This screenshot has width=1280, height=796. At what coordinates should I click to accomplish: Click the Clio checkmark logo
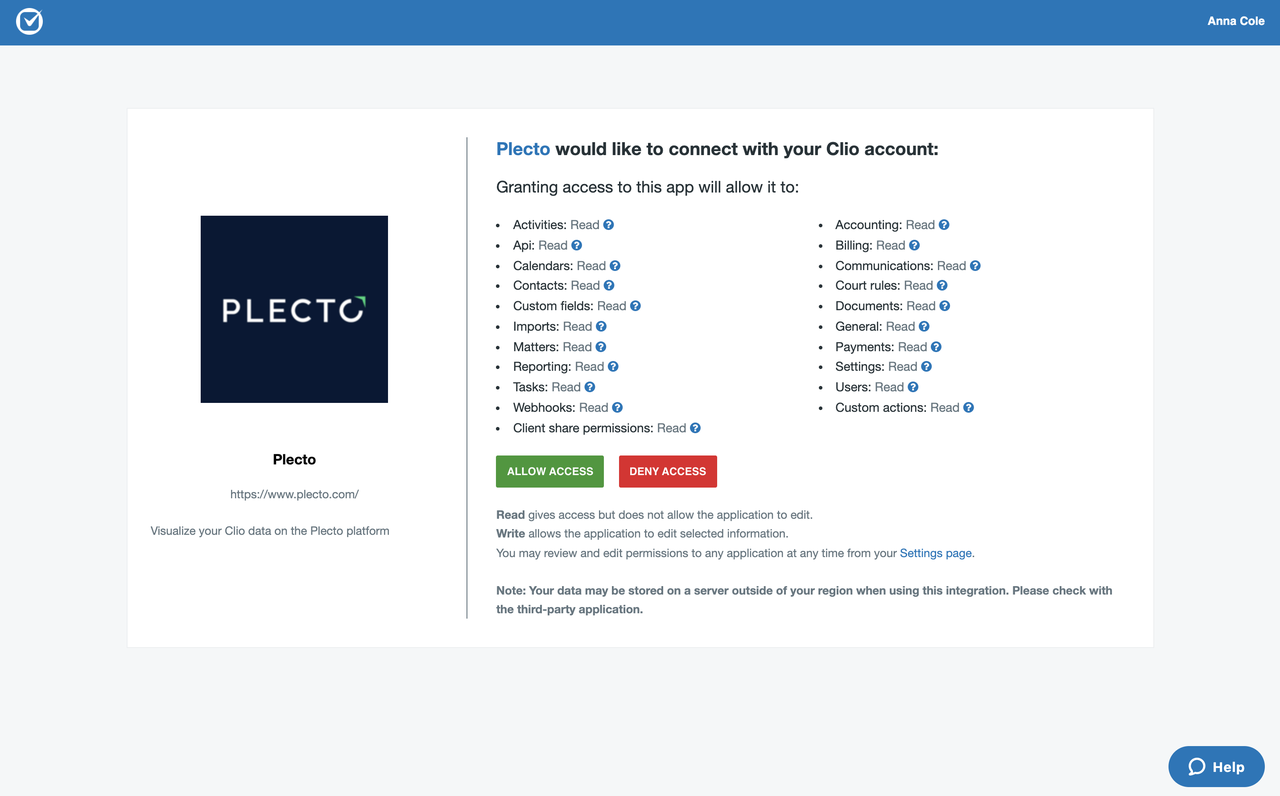(x=30, y=21)
